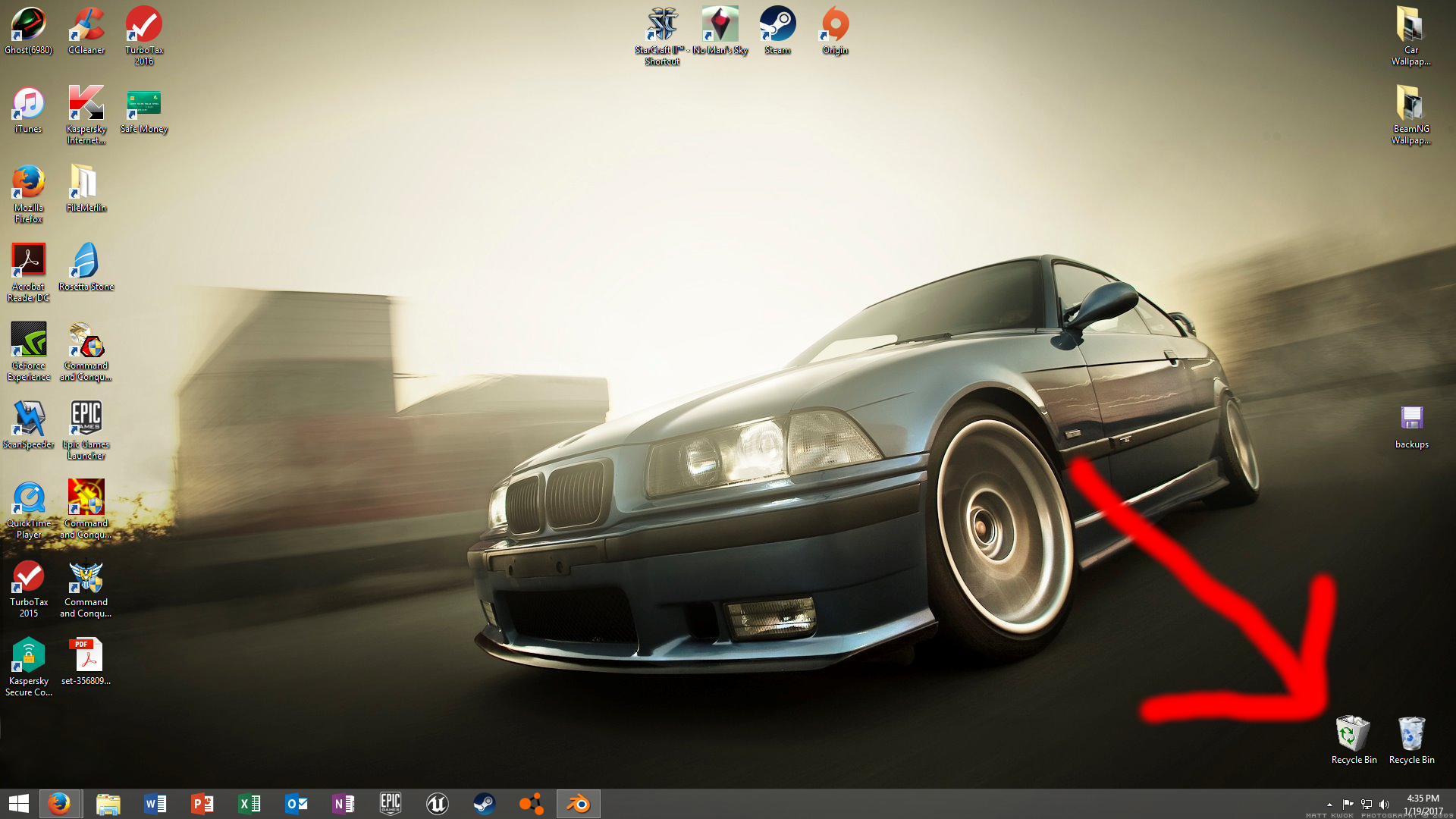
Task: Open the network status tray icon
Action: [x=1367, y=805]
